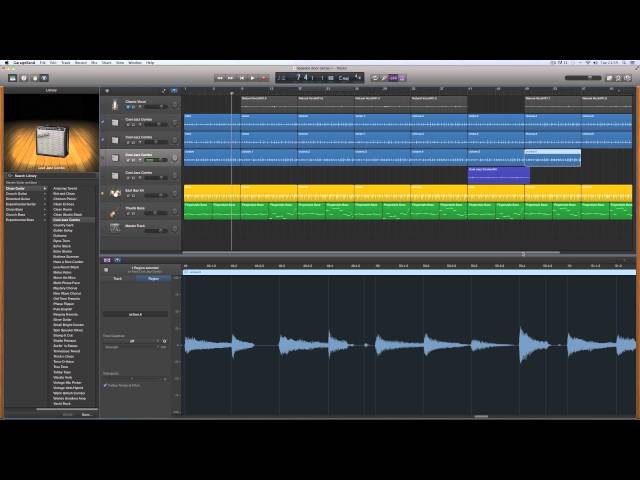Adjust the Classic Vocal track volume slider
Viewport: 640px width, 480px height.
[x=155, y=107]
